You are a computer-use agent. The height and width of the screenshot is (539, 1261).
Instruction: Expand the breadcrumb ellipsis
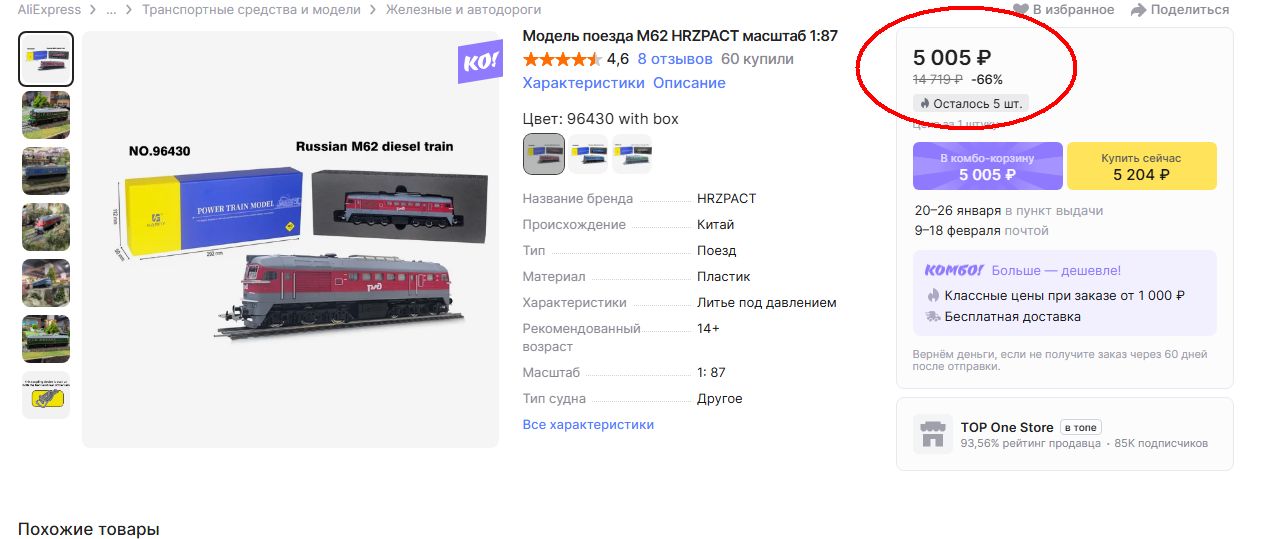(x=111, y=10)
